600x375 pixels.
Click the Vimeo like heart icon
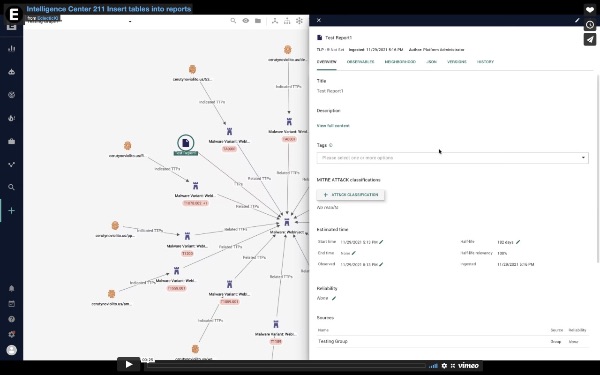coord(590,10)
